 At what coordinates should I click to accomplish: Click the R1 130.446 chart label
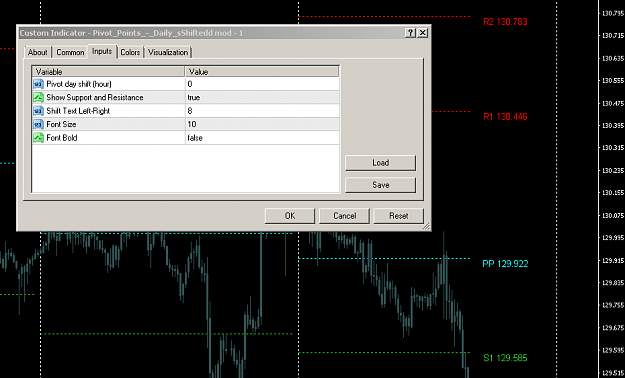pos(505,117)
